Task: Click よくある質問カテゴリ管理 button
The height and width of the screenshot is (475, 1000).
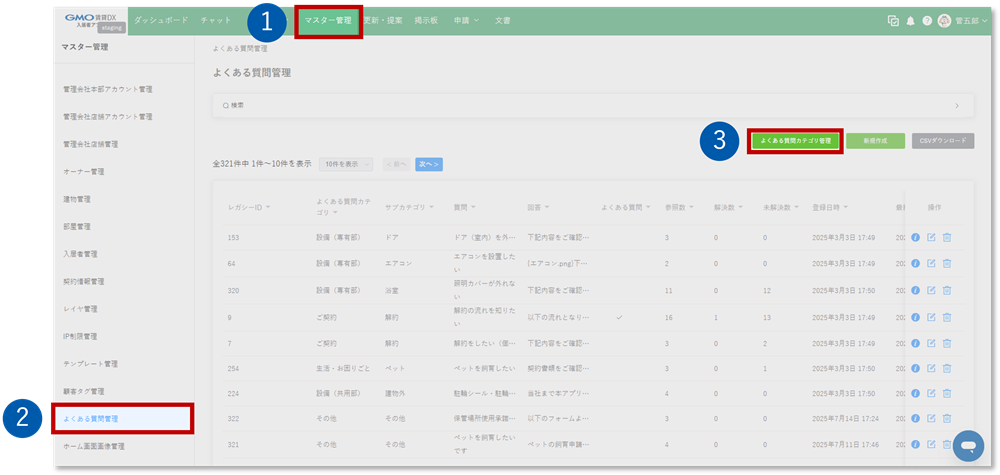Action: pyautogui.click(x=795, y=141)
